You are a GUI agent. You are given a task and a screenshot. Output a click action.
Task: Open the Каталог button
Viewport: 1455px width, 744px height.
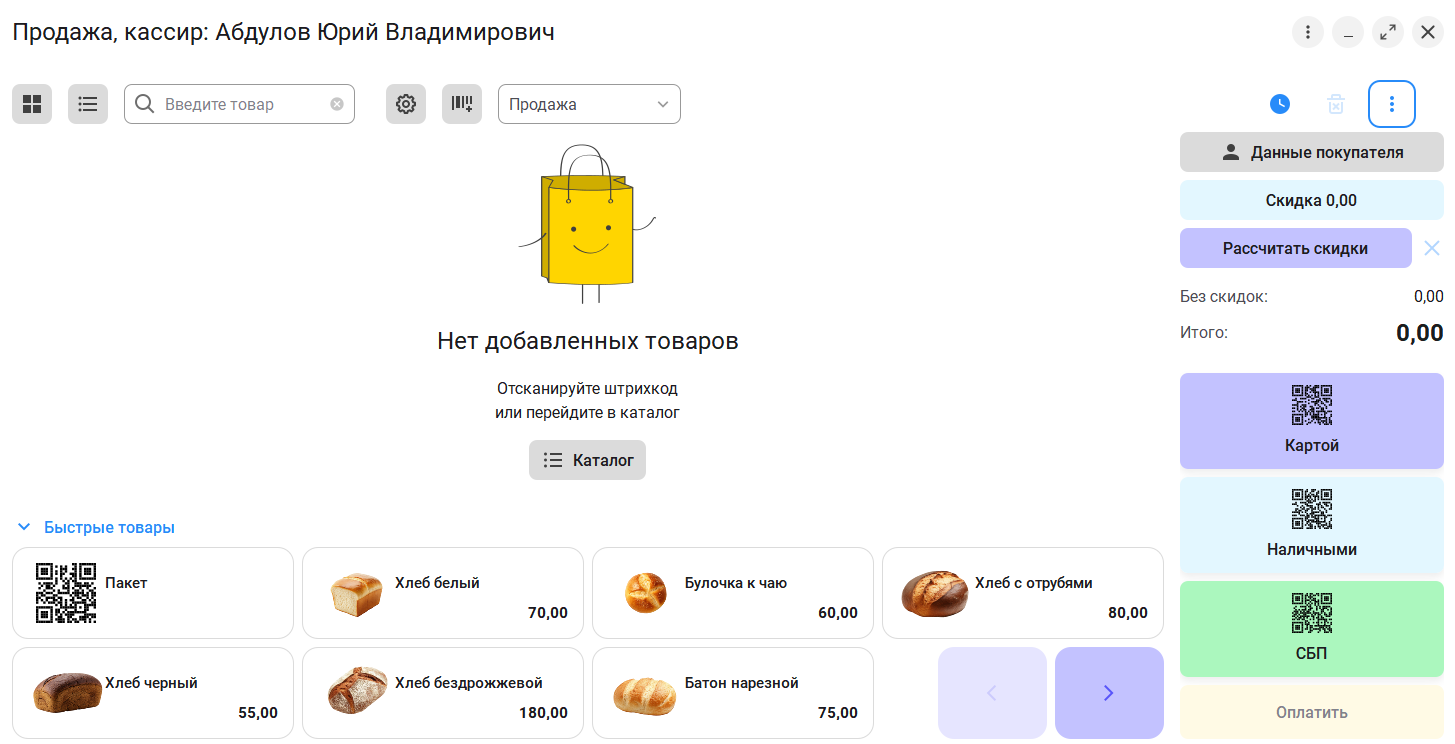pyautogui.click(x=587, y=460)
